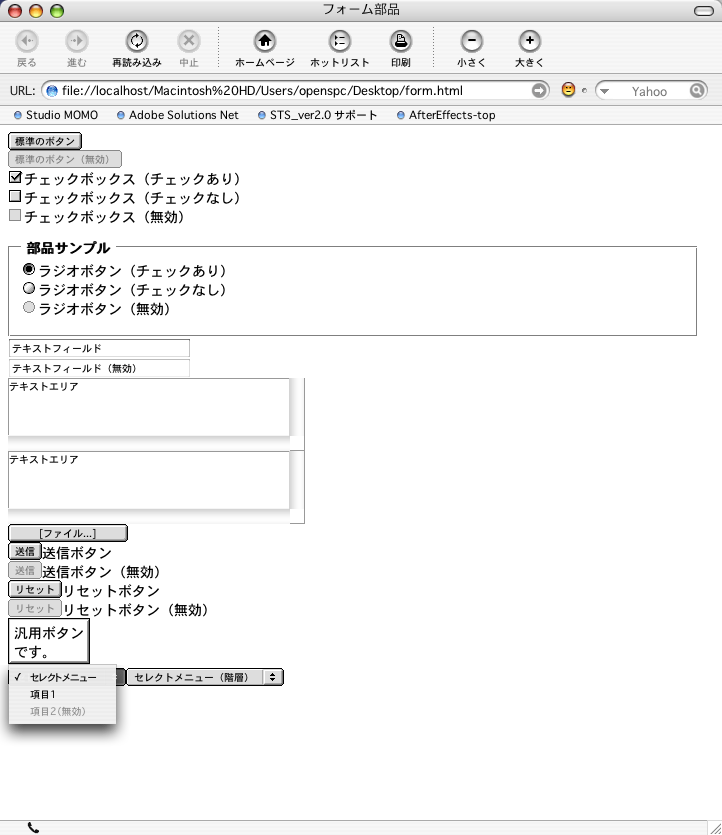Viewport: 722px width, 835px height.
Task: Click disabled チェックボックス（無効）
Action: coord(15,215)
